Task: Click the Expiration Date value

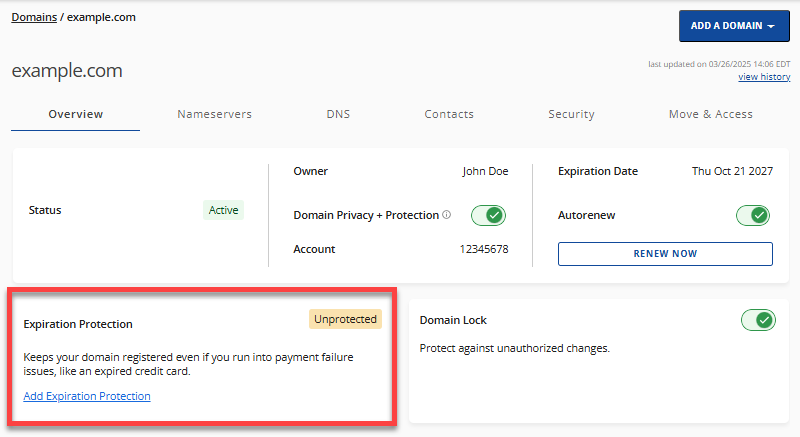Action: click(x=732, y=171)
